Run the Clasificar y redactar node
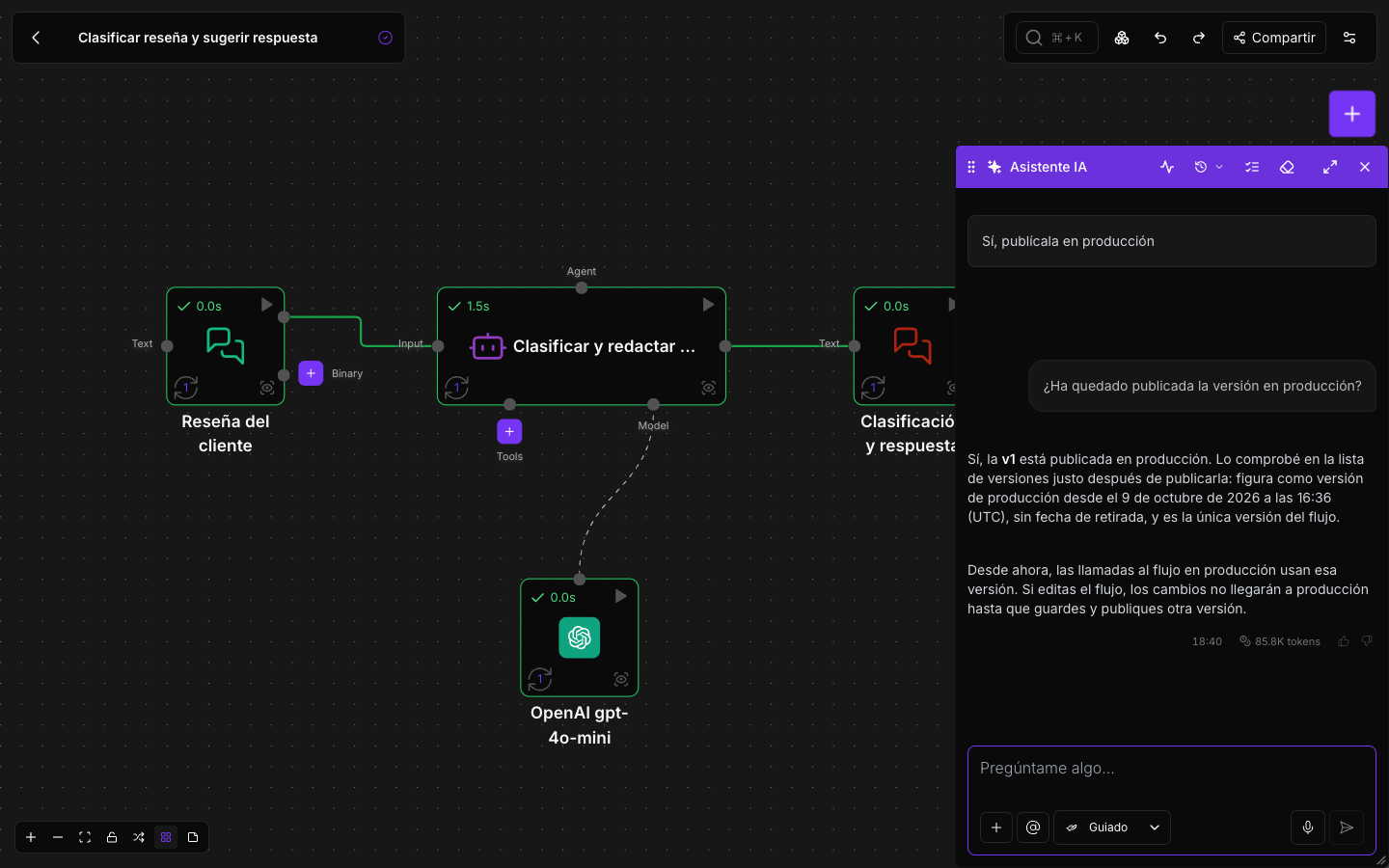This screenshot has height=868, width=1389. click(x=708, y=305)
